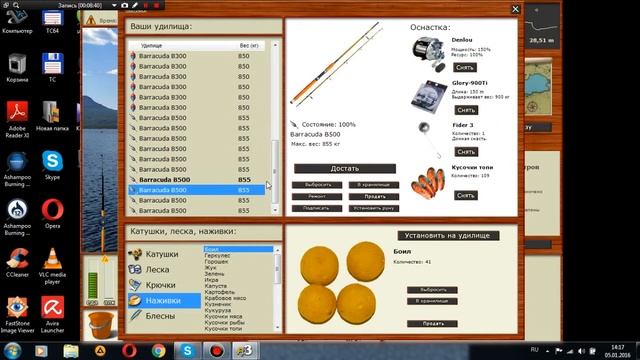Click the Кусочки тони bait image
The height and width of the screenshot is (360, 640).
click(428, 183)
